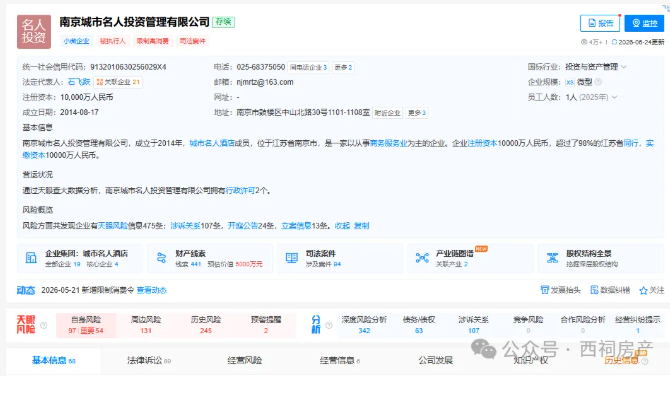This screenshot has width=670, height=399.
Task: Open 商务服务业 link in description
Action: click(x=388, y=144)
